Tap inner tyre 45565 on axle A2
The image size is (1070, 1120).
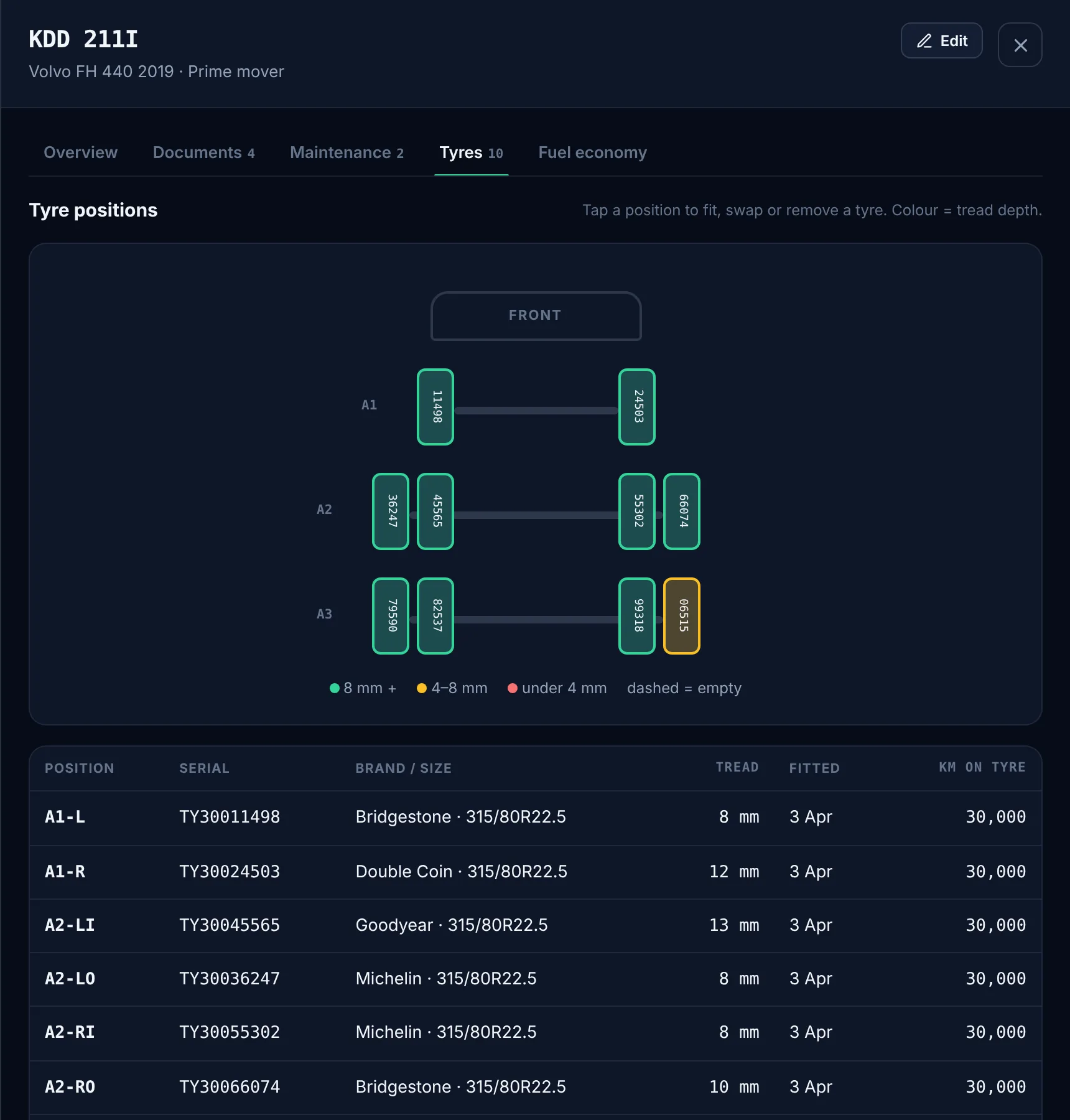[435, 511]
